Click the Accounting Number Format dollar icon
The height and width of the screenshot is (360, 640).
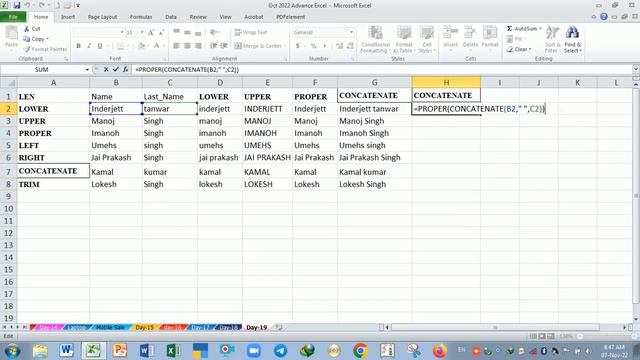[298, 46]
